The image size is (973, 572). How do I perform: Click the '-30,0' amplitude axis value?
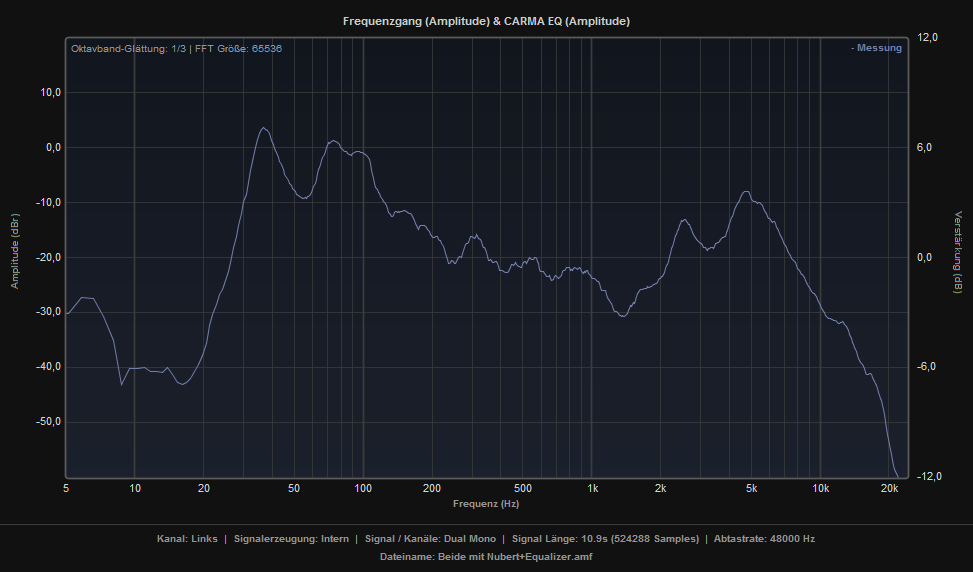pyautogui.click(x=48, y=312)
